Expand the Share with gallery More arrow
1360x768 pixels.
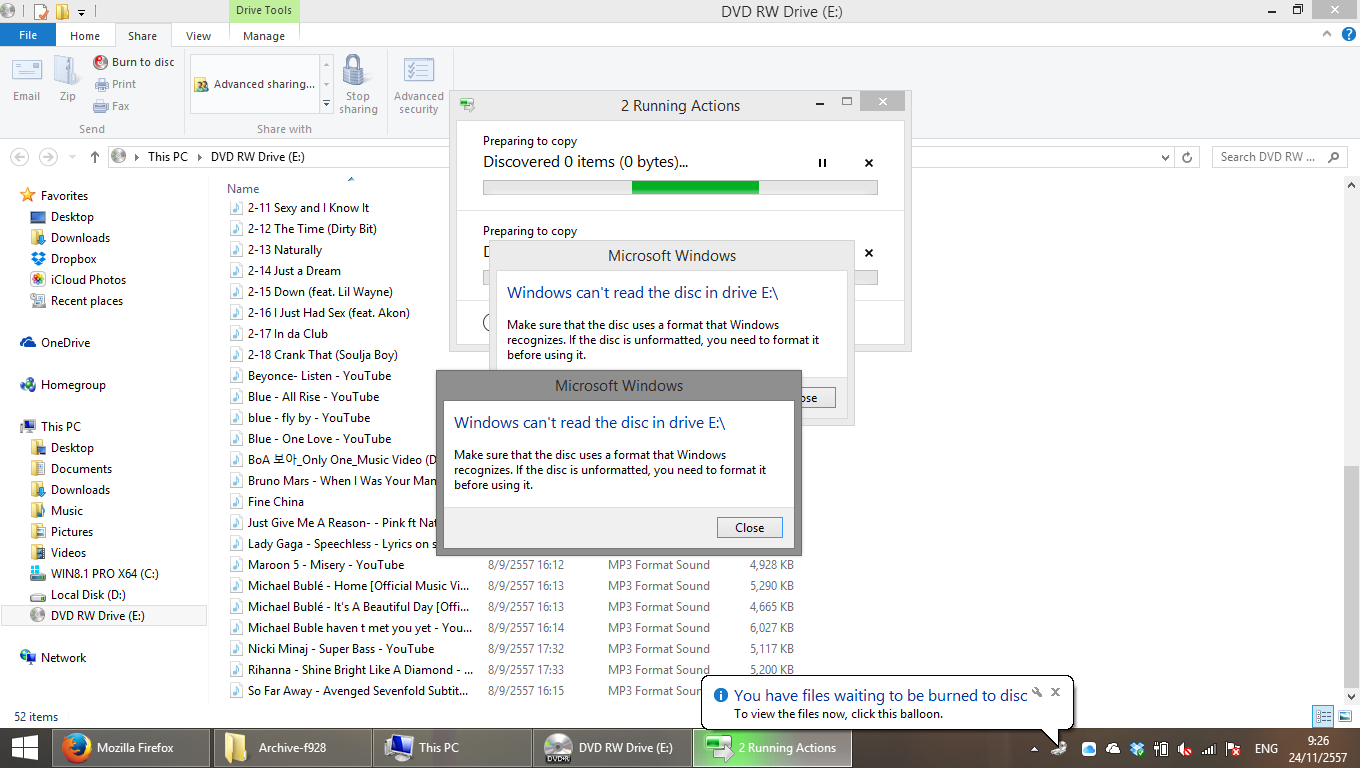point(326,104)
